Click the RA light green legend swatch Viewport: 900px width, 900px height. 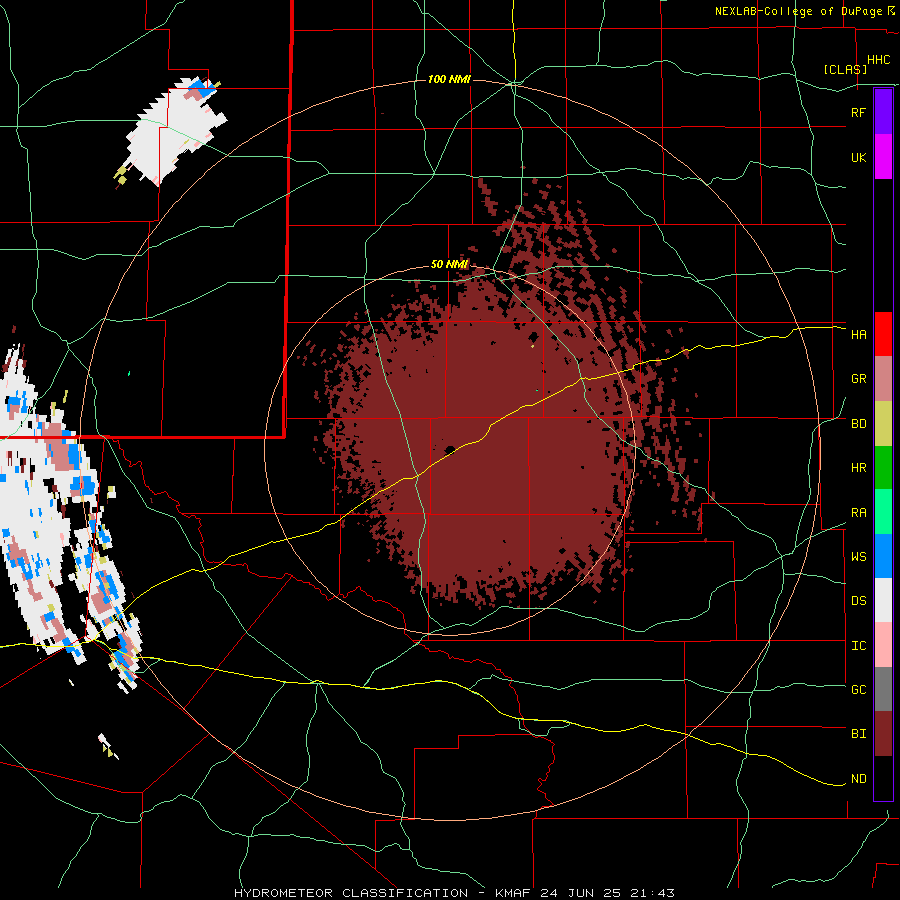pyautogui.click(x=883, y=512)
